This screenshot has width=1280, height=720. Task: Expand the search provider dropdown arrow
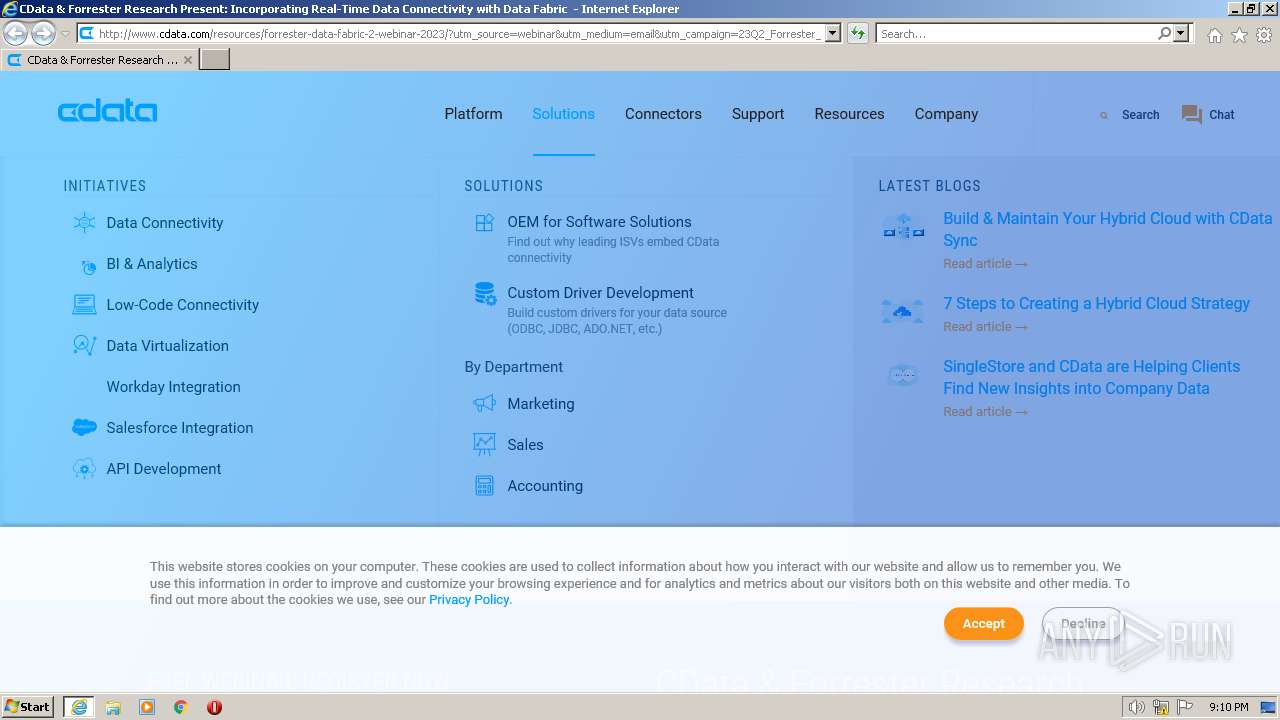[1182, 33]
